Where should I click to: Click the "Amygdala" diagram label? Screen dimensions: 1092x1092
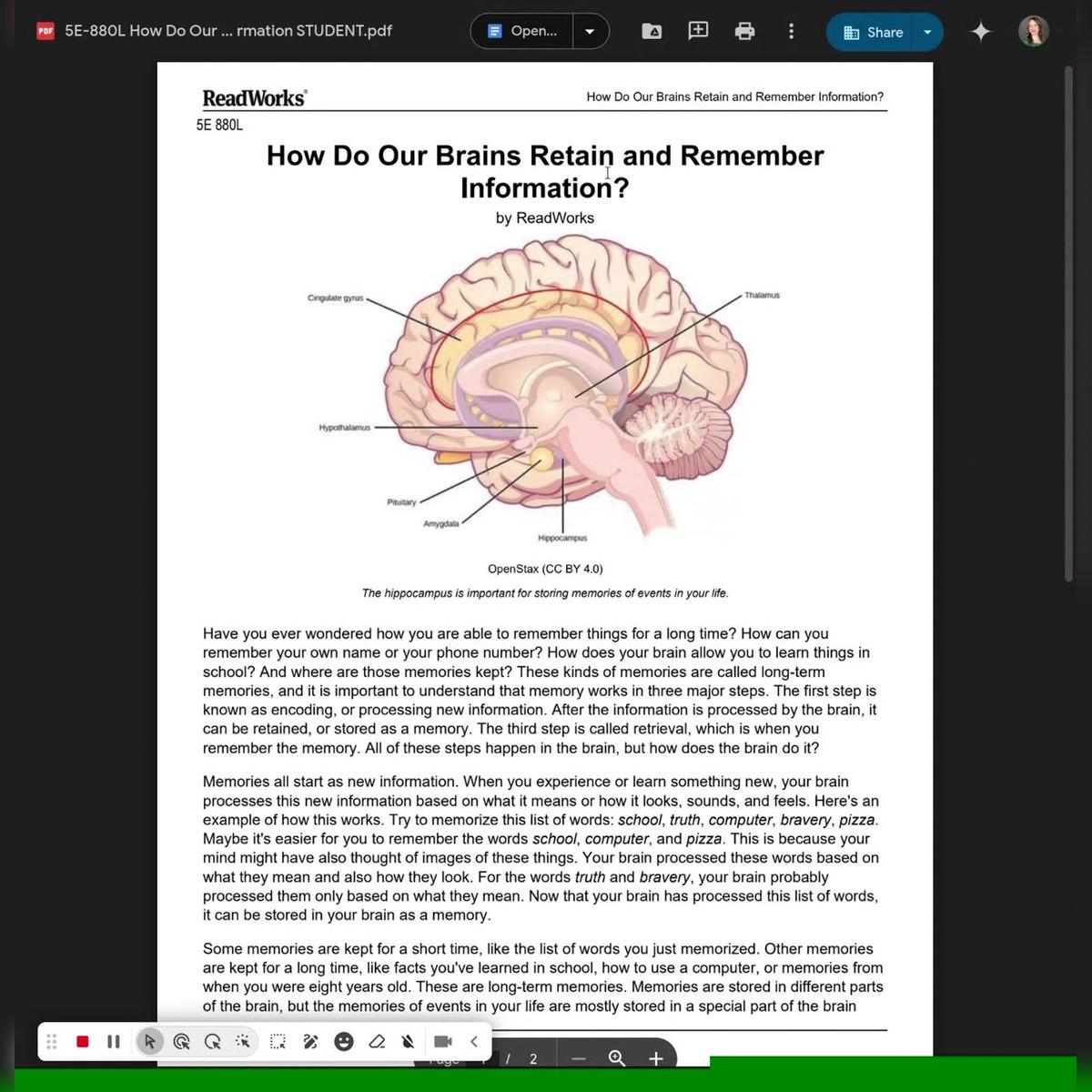pyautogui.click(x=441, y=524)
